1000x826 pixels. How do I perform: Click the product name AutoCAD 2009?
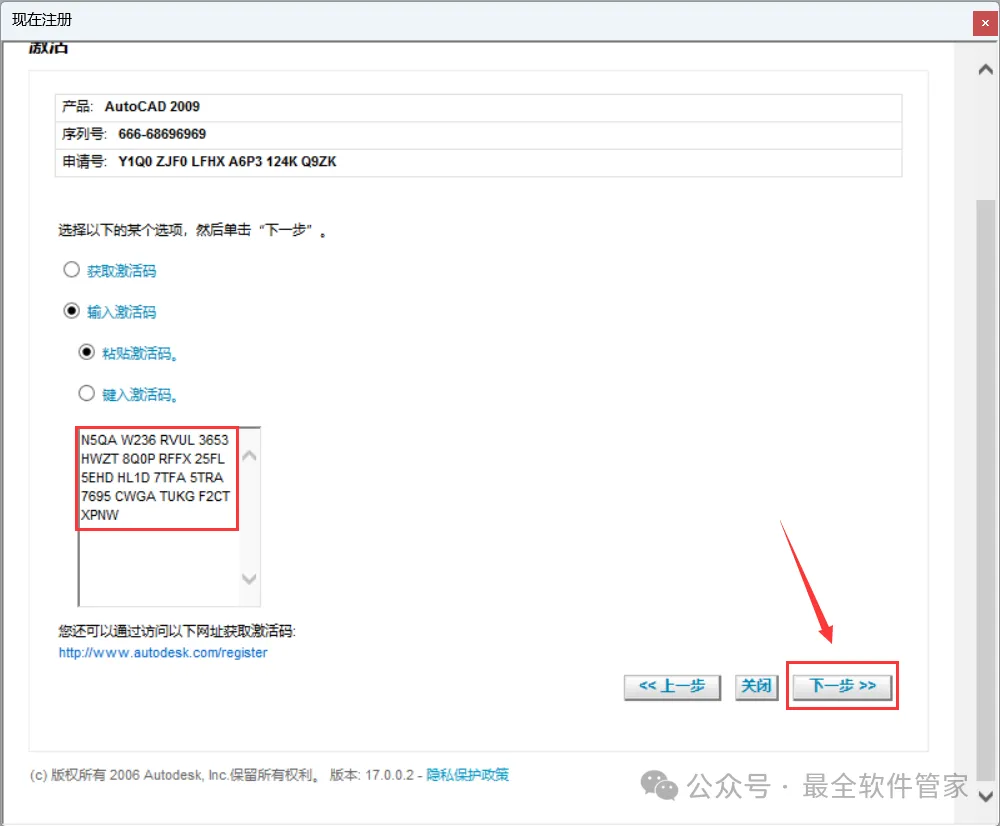152,107
